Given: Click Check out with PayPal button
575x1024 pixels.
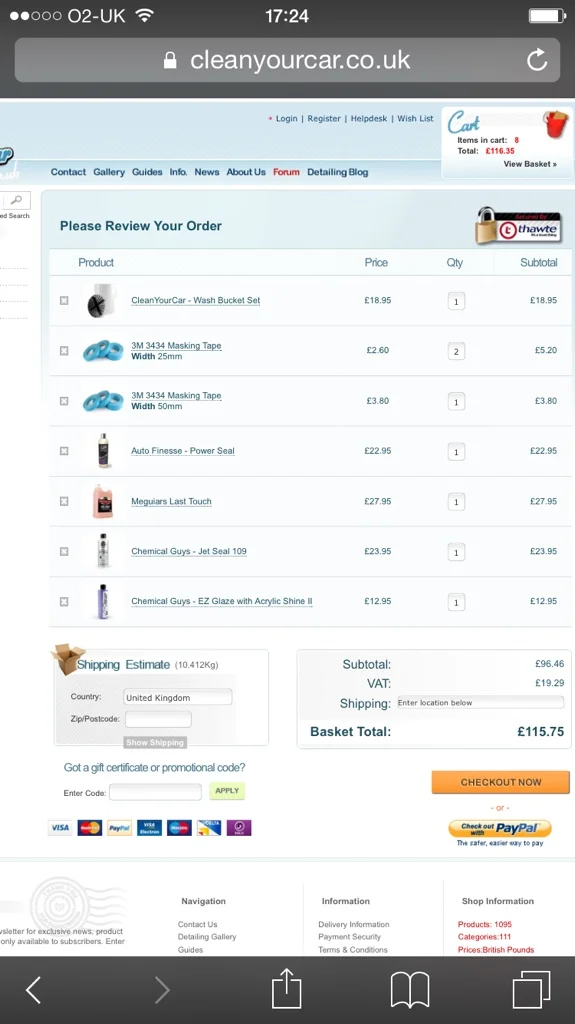Looking at the screenshot, I should [x=500, y=828].
